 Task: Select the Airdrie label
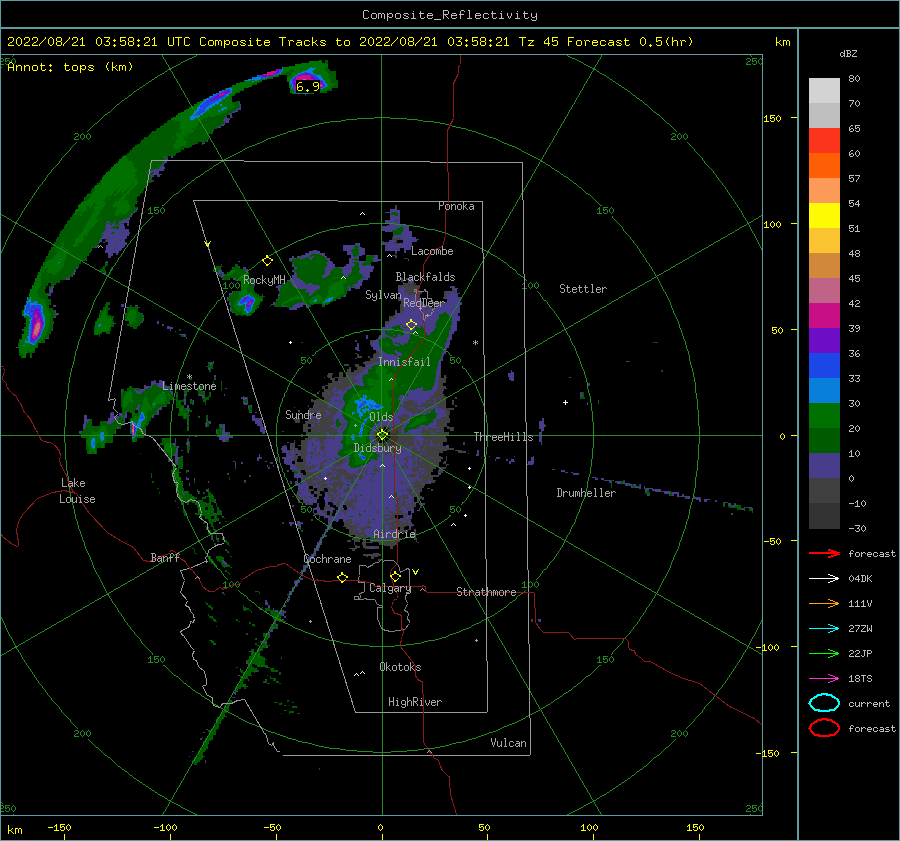click(x=394, y=534)
